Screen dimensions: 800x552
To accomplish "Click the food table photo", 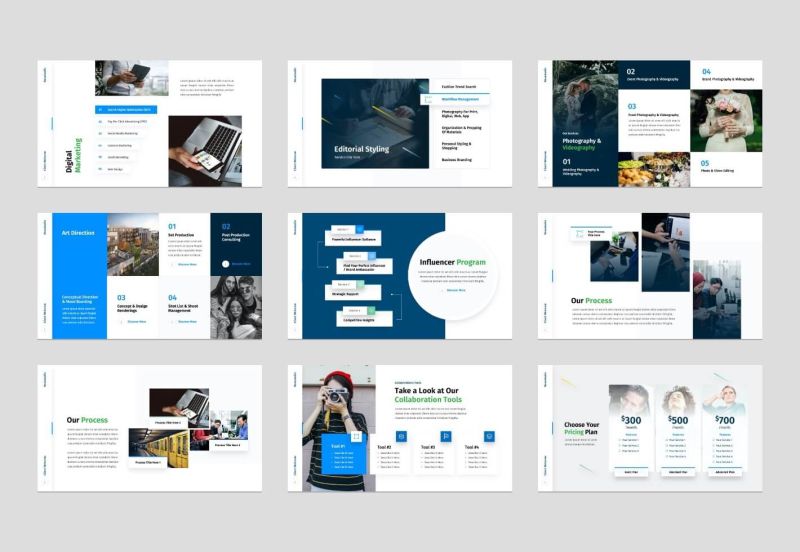I will point(654,169).
